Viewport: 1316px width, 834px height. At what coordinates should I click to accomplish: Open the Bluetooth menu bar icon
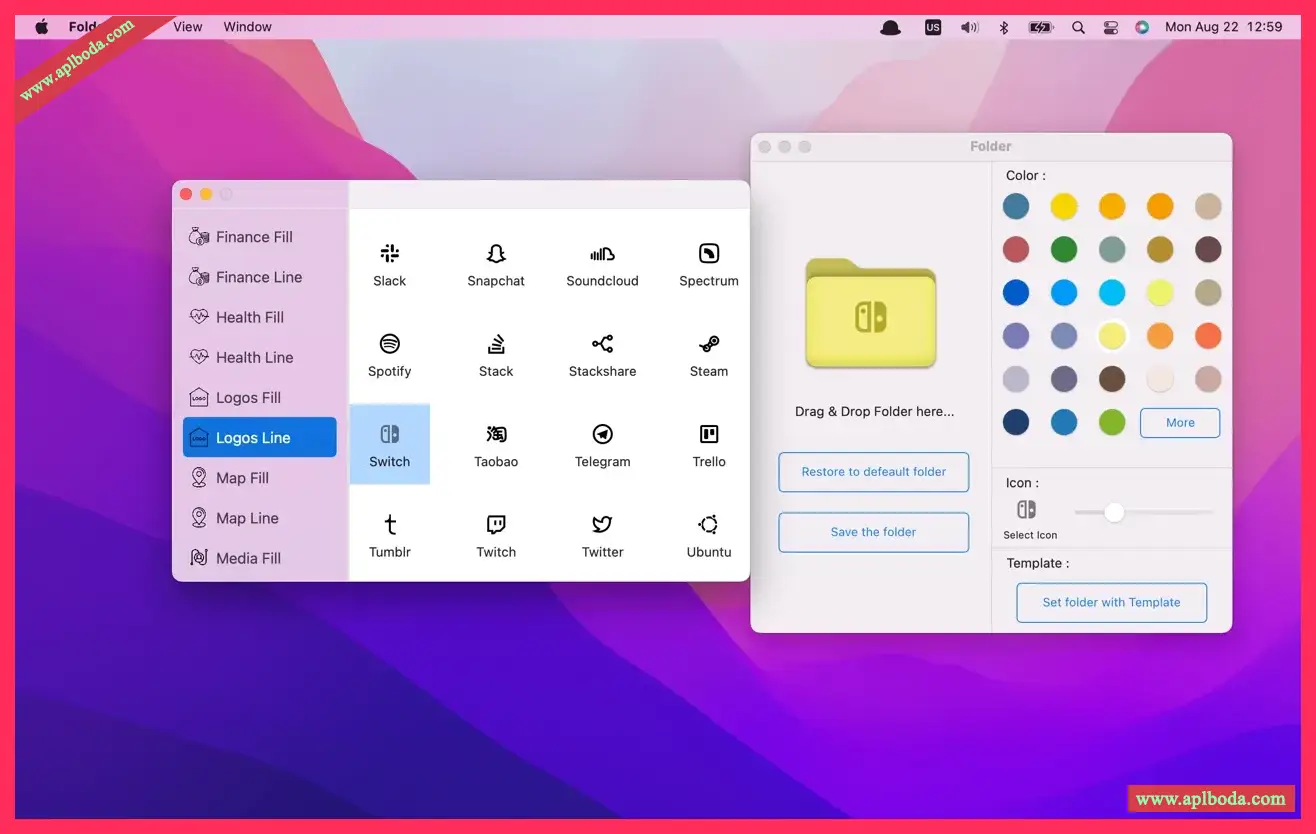(x=1004, y=27)
